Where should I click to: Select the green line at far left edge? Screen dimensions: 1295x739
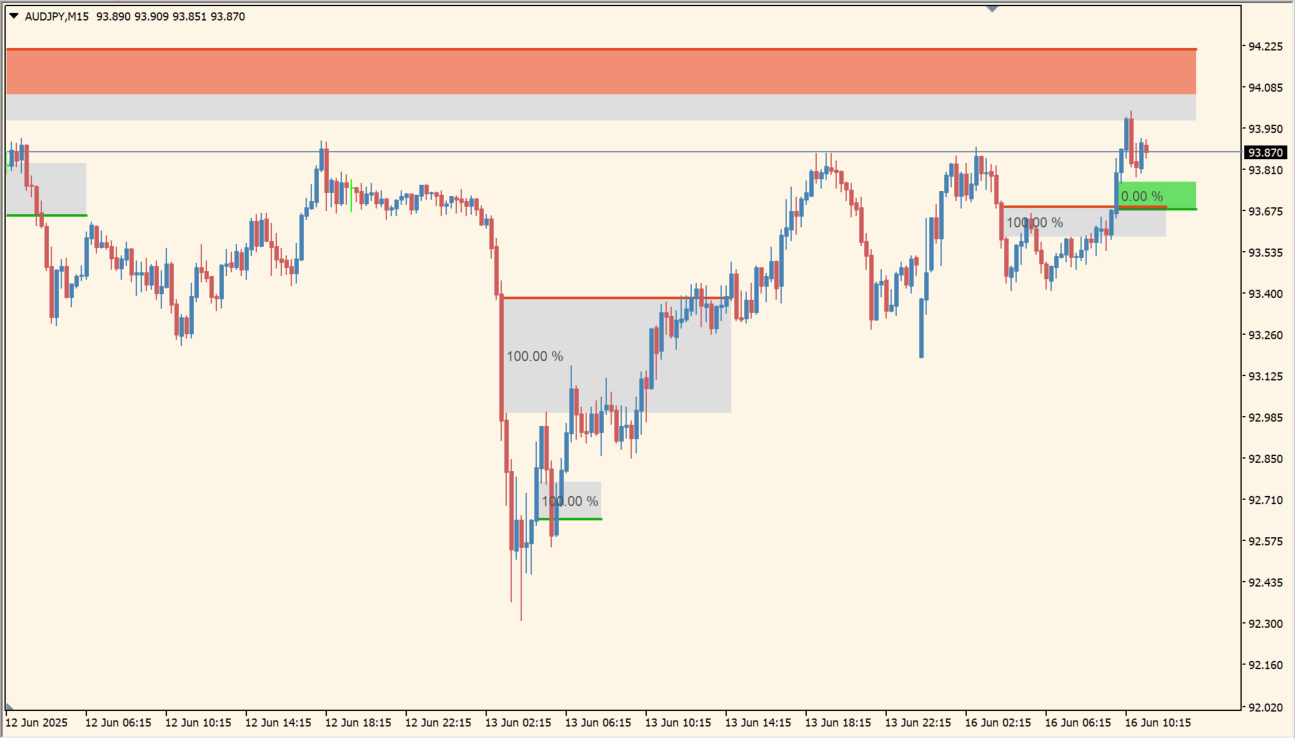click(45, 215)
